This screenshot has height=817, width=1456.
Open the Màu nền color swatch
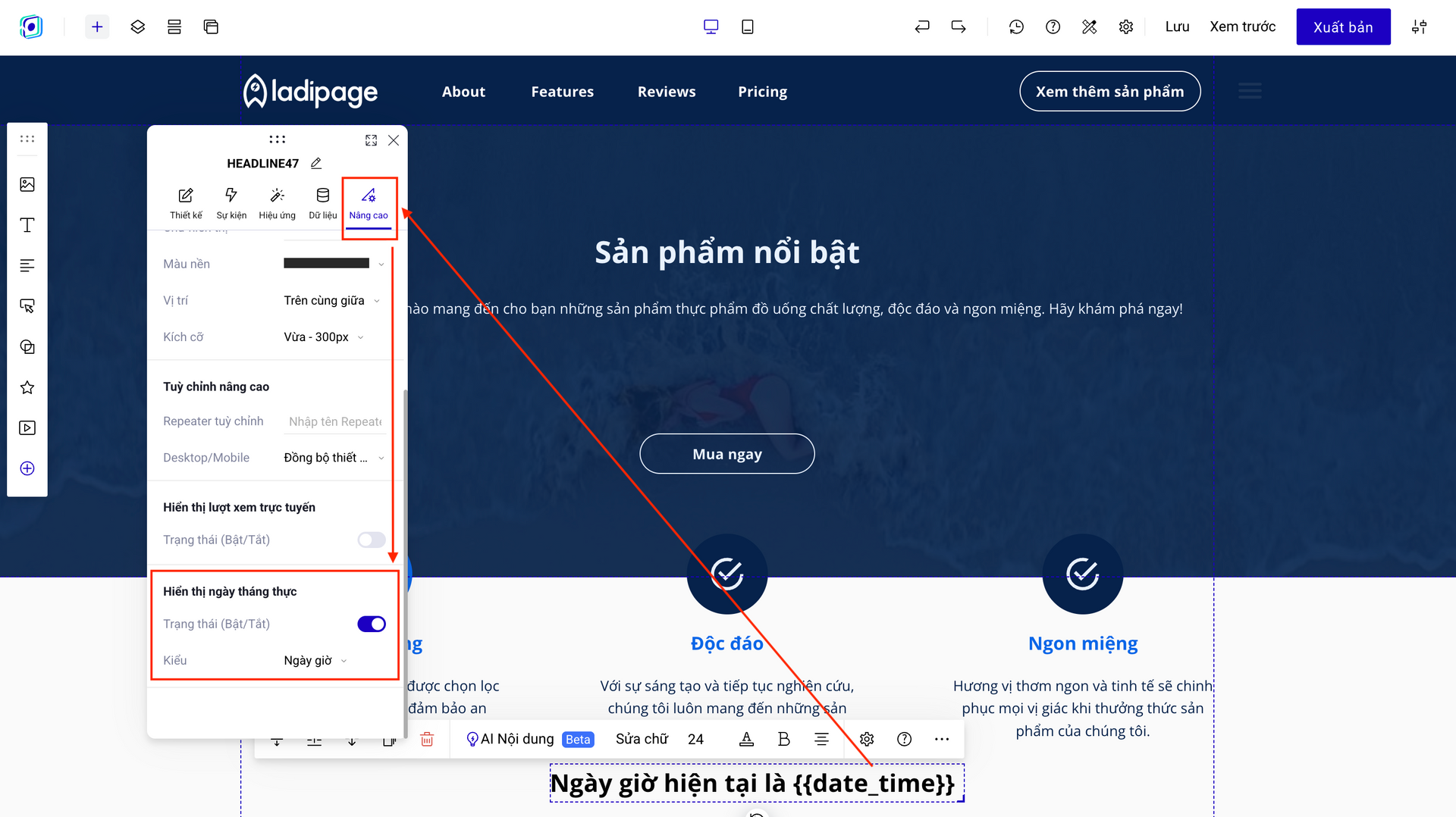coord(327,264)
